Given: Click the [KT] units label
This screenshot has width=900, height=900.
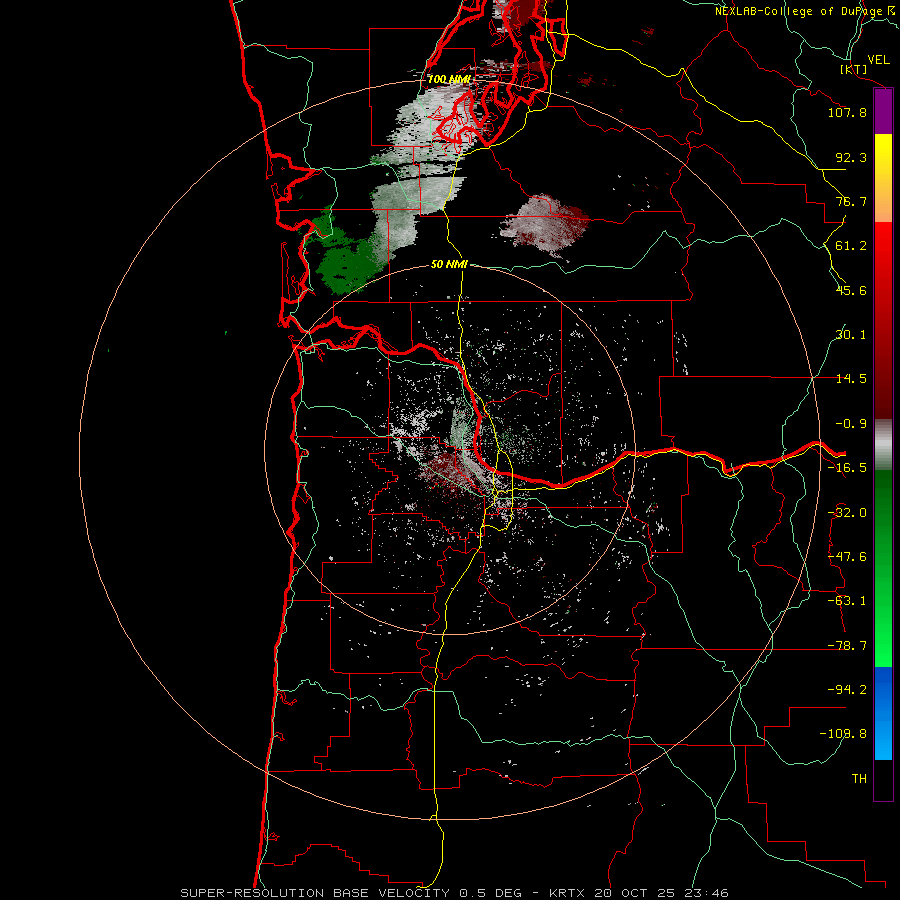Looking at the screenshot, I should point(854,69).
